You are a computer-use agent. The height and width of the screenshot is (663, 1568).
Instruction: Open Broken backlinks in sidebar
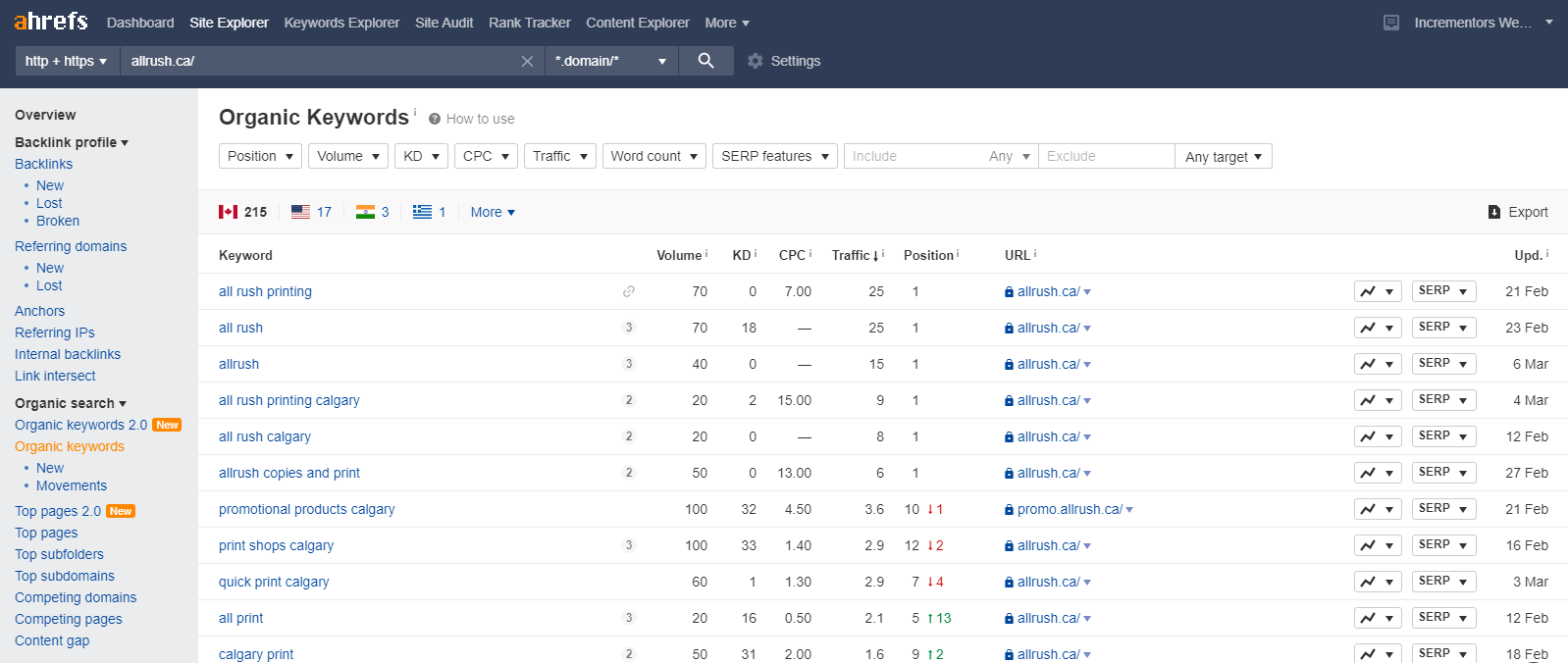pyautogui.click(x=58, y=221)
